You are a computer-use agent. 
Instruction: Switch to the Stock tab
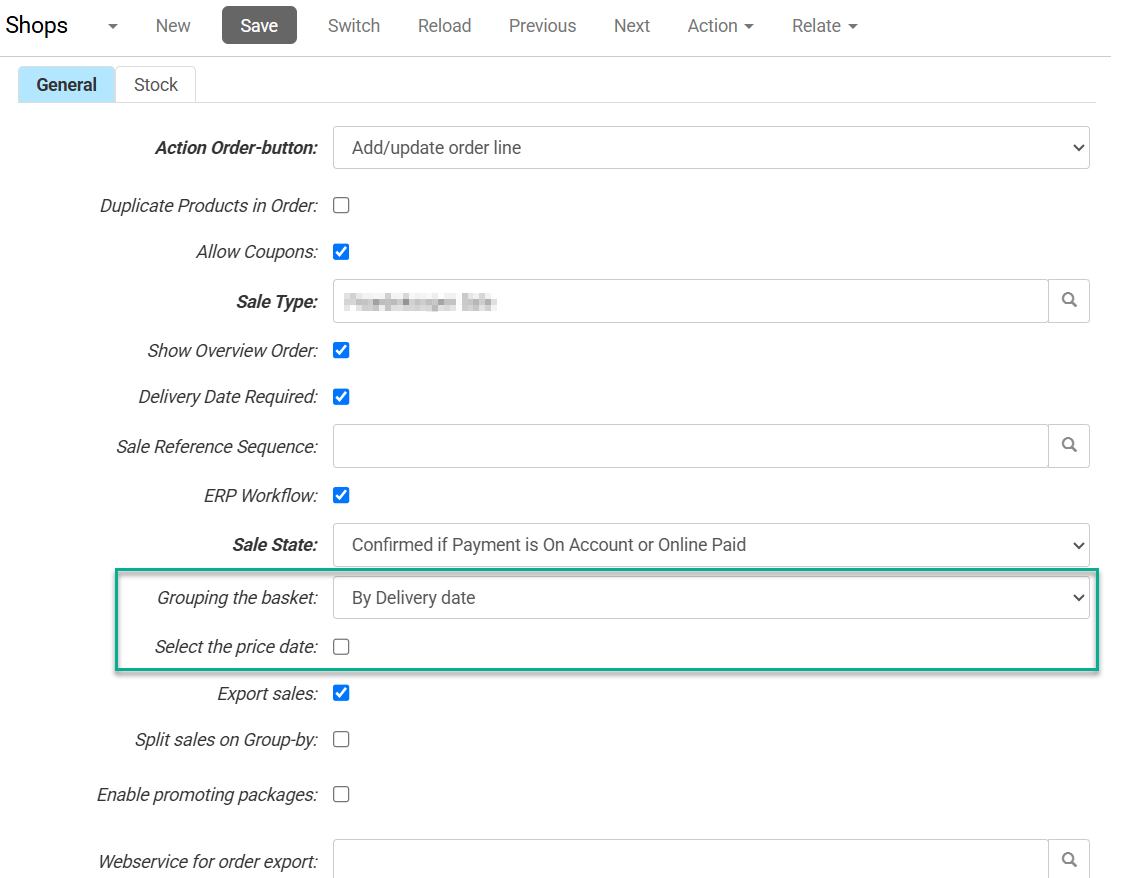[x=156, y=85]
